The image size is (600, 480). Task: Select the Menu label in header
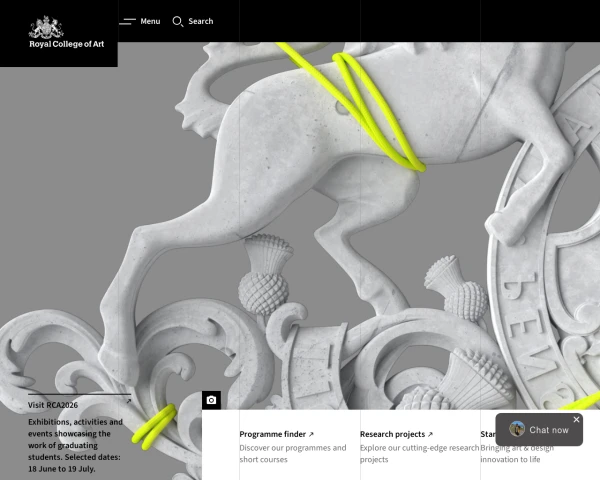click(x=150, y=21)
